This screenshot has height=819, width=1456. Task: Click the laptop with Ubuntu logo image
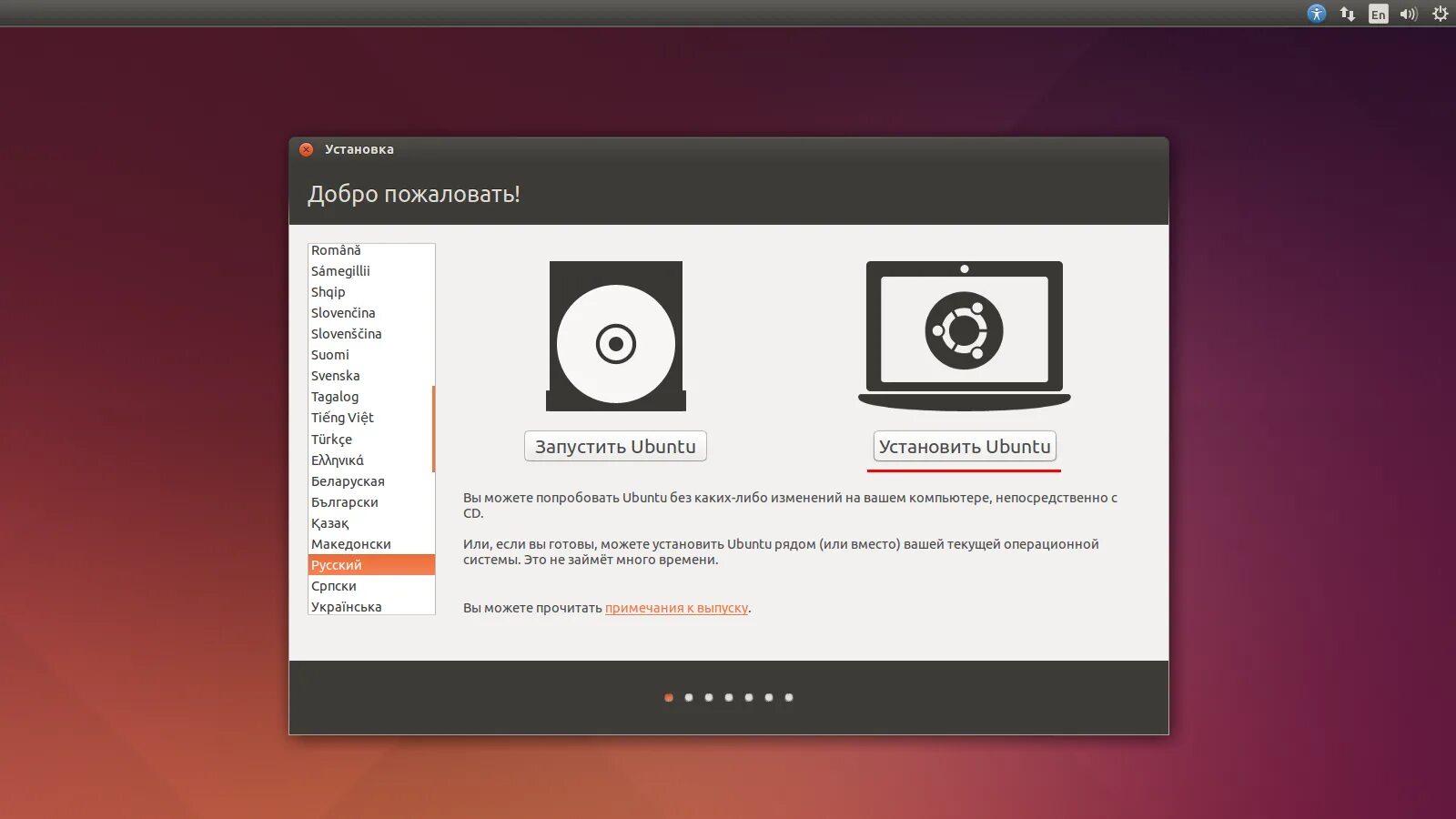click(x=965, y=336)
